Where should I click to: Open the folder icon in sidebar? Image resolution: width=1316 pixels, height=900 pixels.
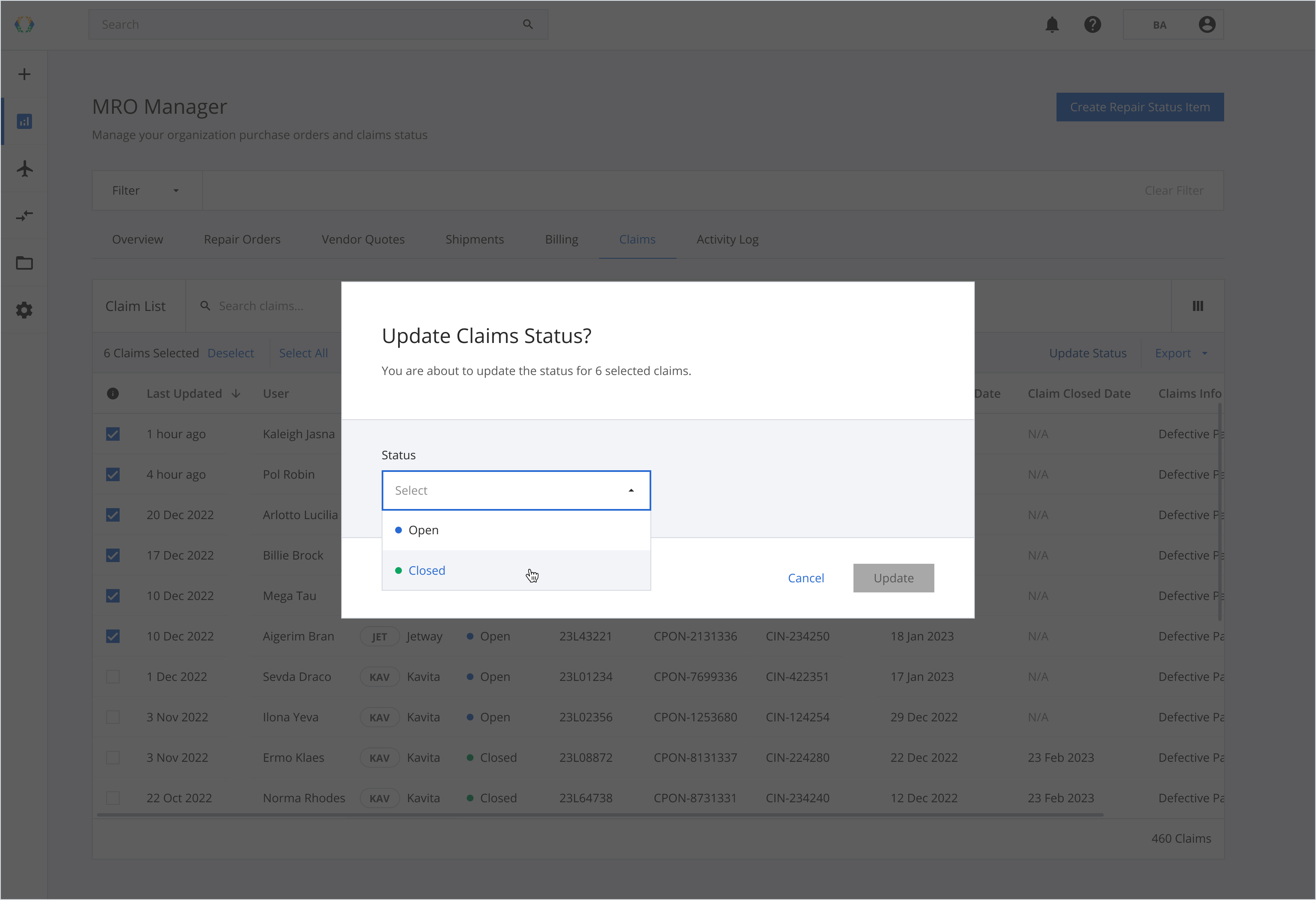pos(24,263)
